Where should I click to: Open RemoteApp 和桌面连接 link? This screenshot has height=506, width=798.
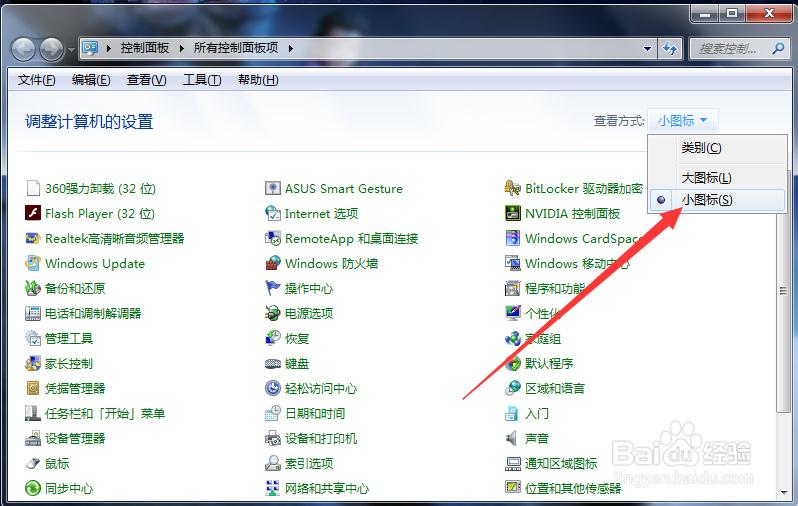pos(352,239)
